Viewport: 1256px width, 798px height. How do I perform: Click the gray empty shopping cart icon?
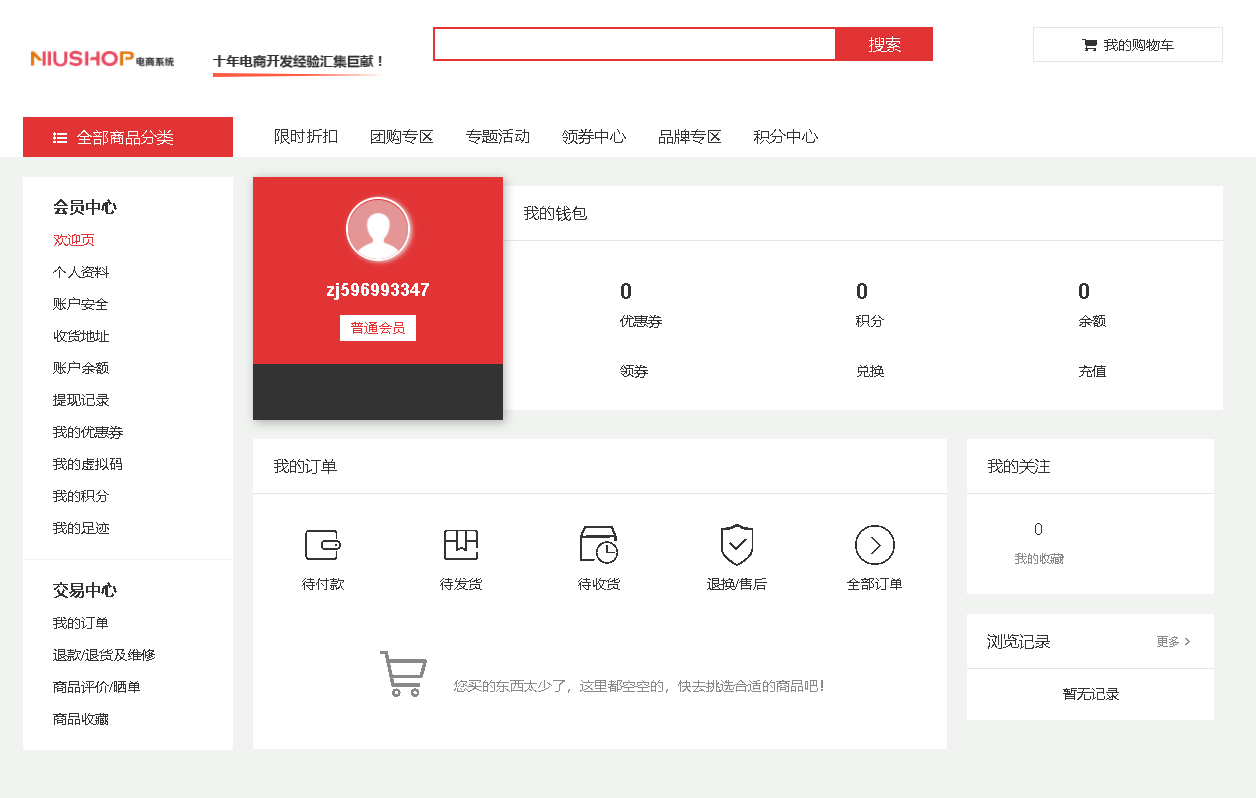pos(403,673)
